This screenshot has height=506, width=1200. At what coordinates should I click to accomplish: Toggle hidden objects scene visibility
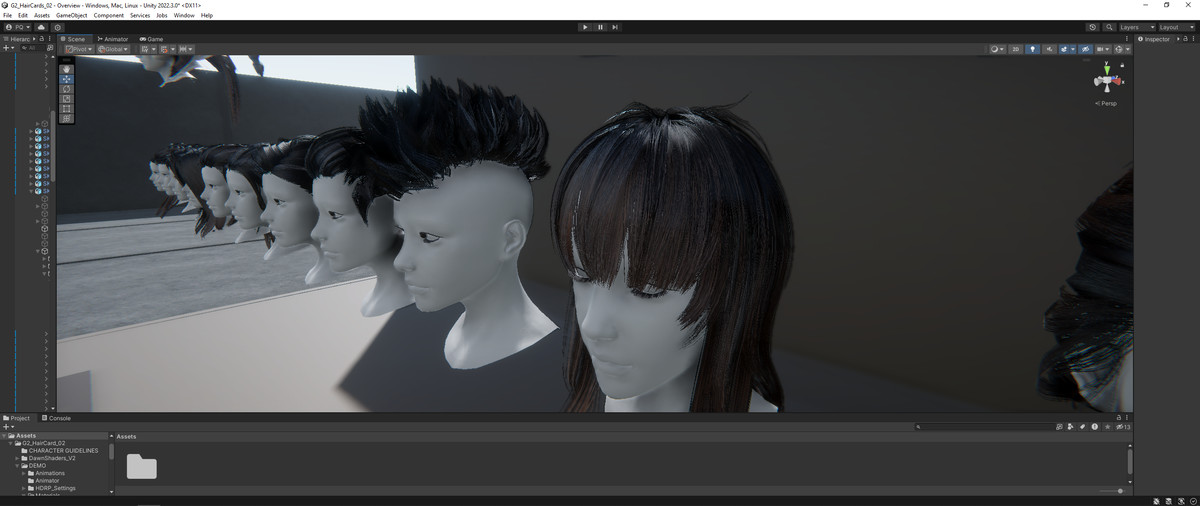[1085, 49]
